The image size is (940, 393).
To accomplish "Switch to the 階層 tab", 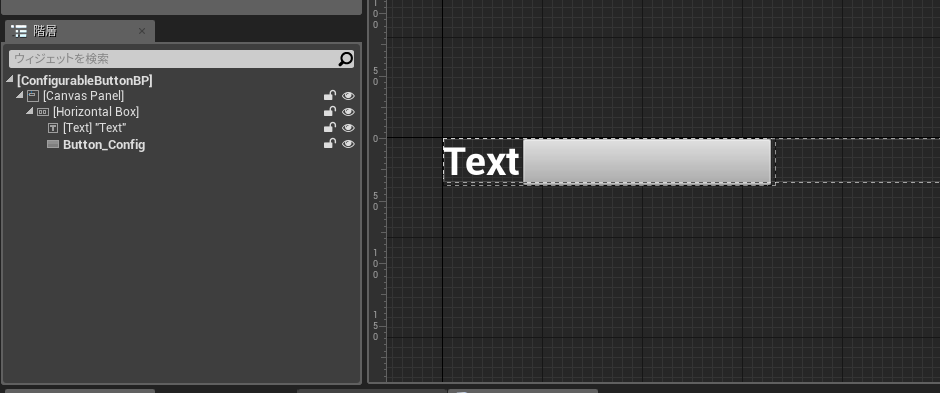I will point(79,31).
